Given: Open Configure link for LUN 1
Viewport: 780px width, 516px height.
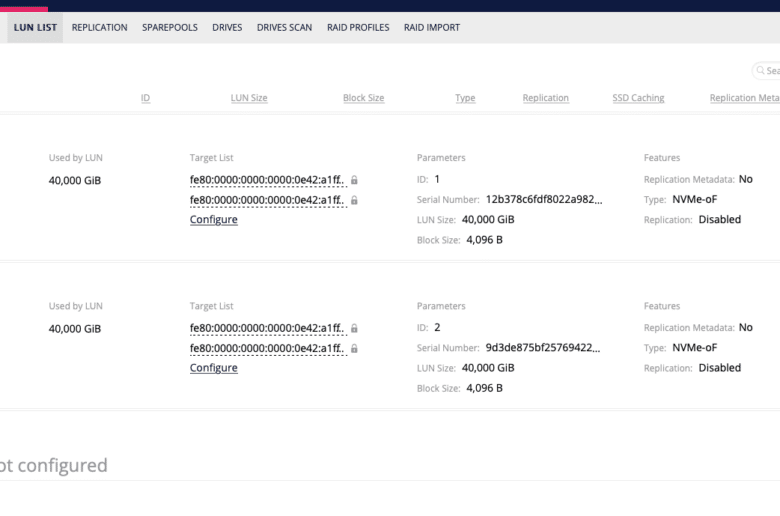Looking at the screenshot, I should (x=213, y=219).
